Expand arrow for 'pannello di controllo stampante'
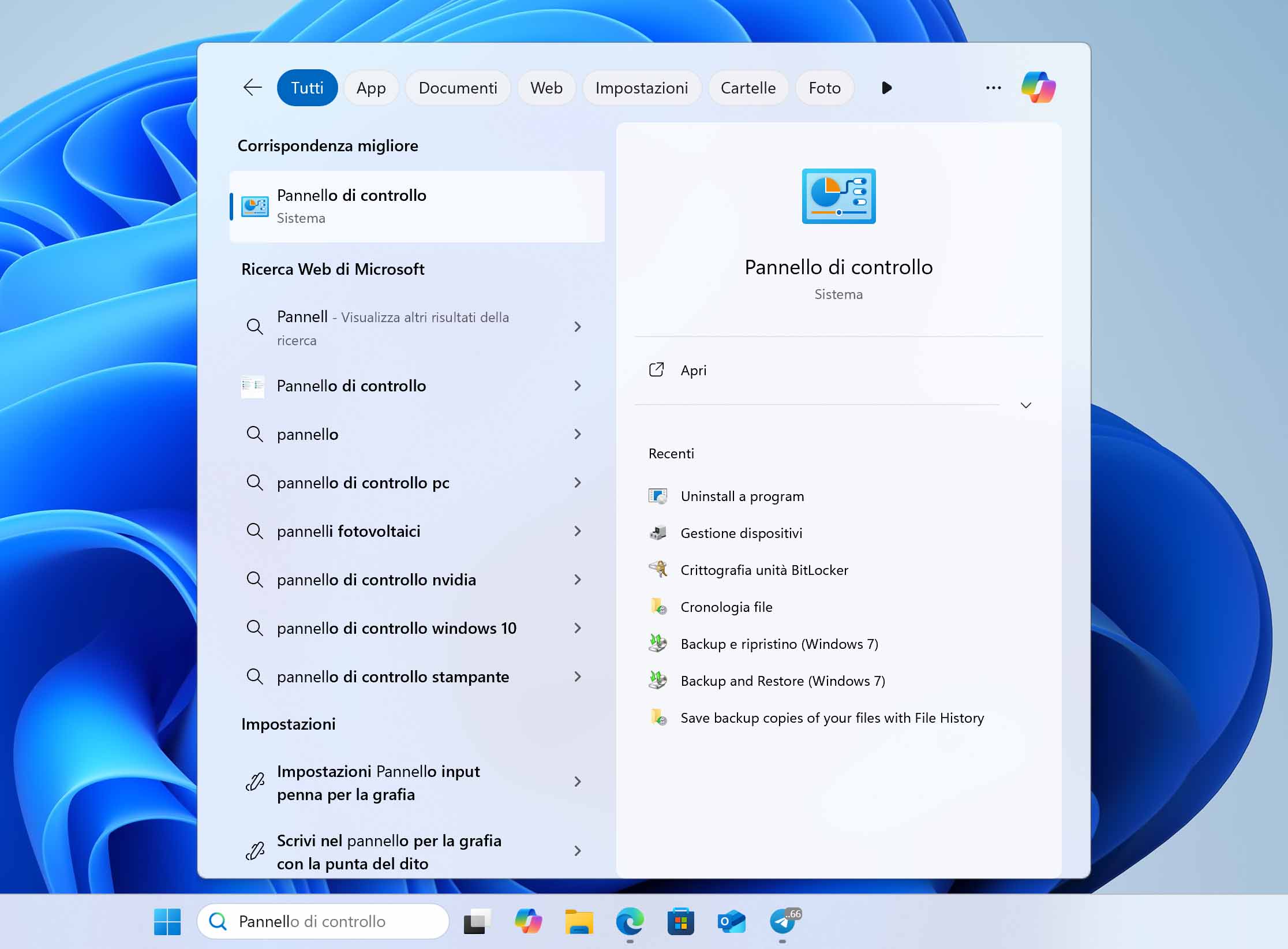The width and height of the screenshot is (1288, 949). pyautogui.click(x=578, y=677)
